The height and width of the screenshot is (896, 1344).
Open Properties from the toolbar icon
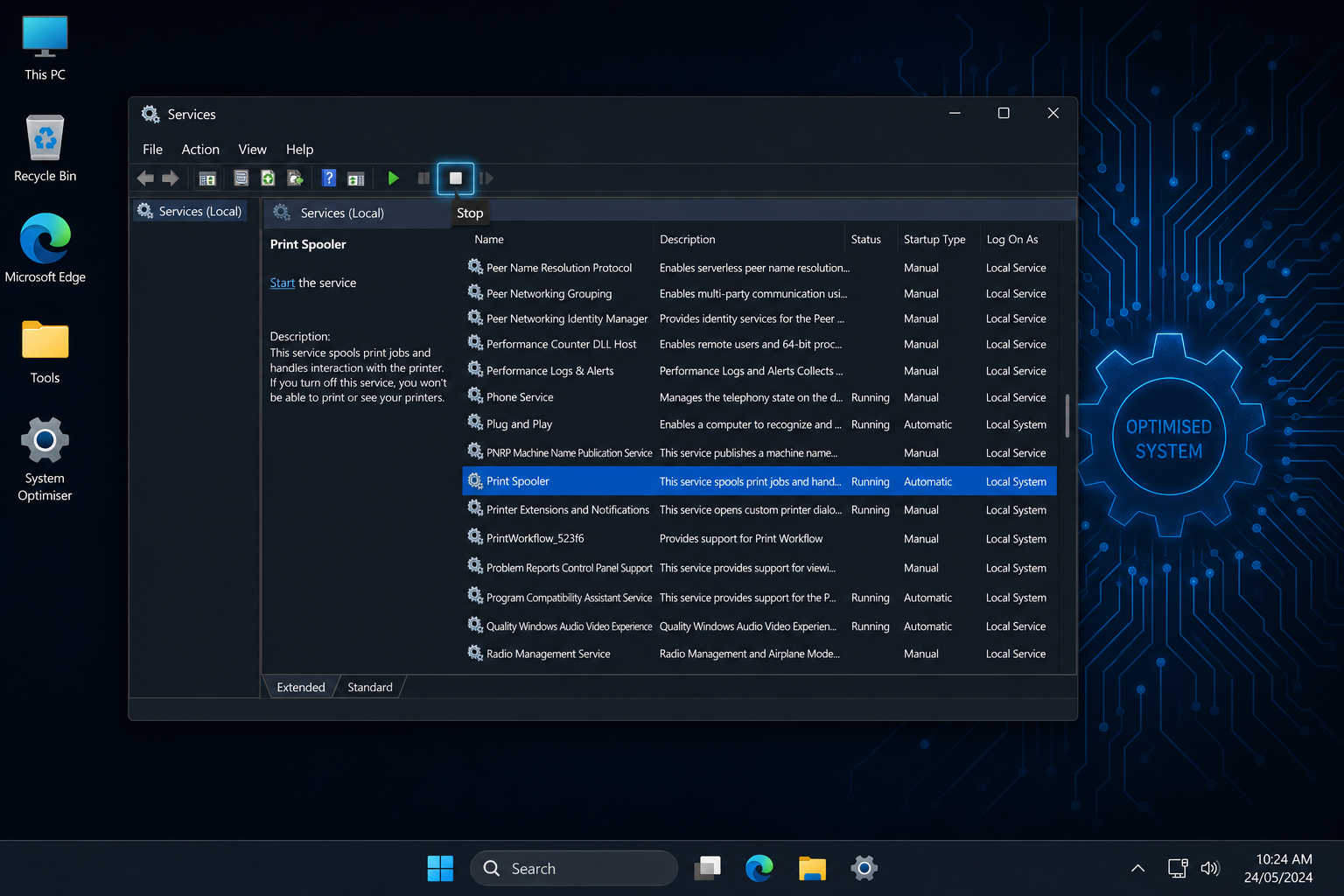pos(241,178)
